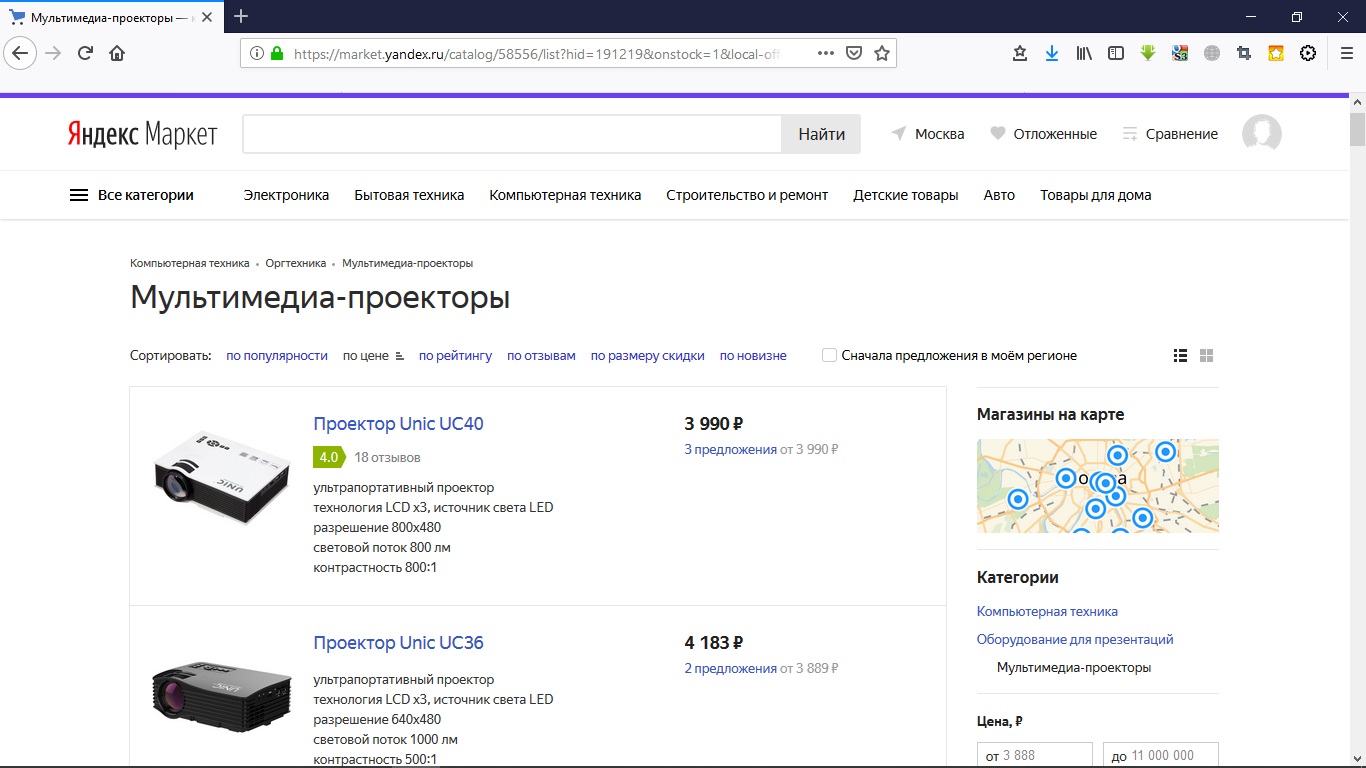This screenshot has height=768, width=1366.
Task: Switch to grid view layout icon
Action: tap(1206, 355)
